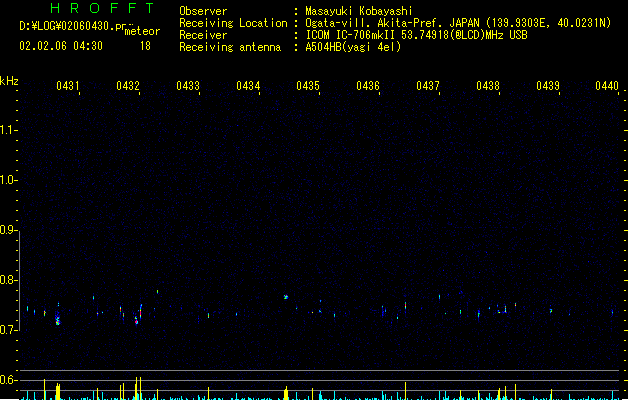Click the Receiving Location label
Viewport: 629px width, 400px height.
233,23
